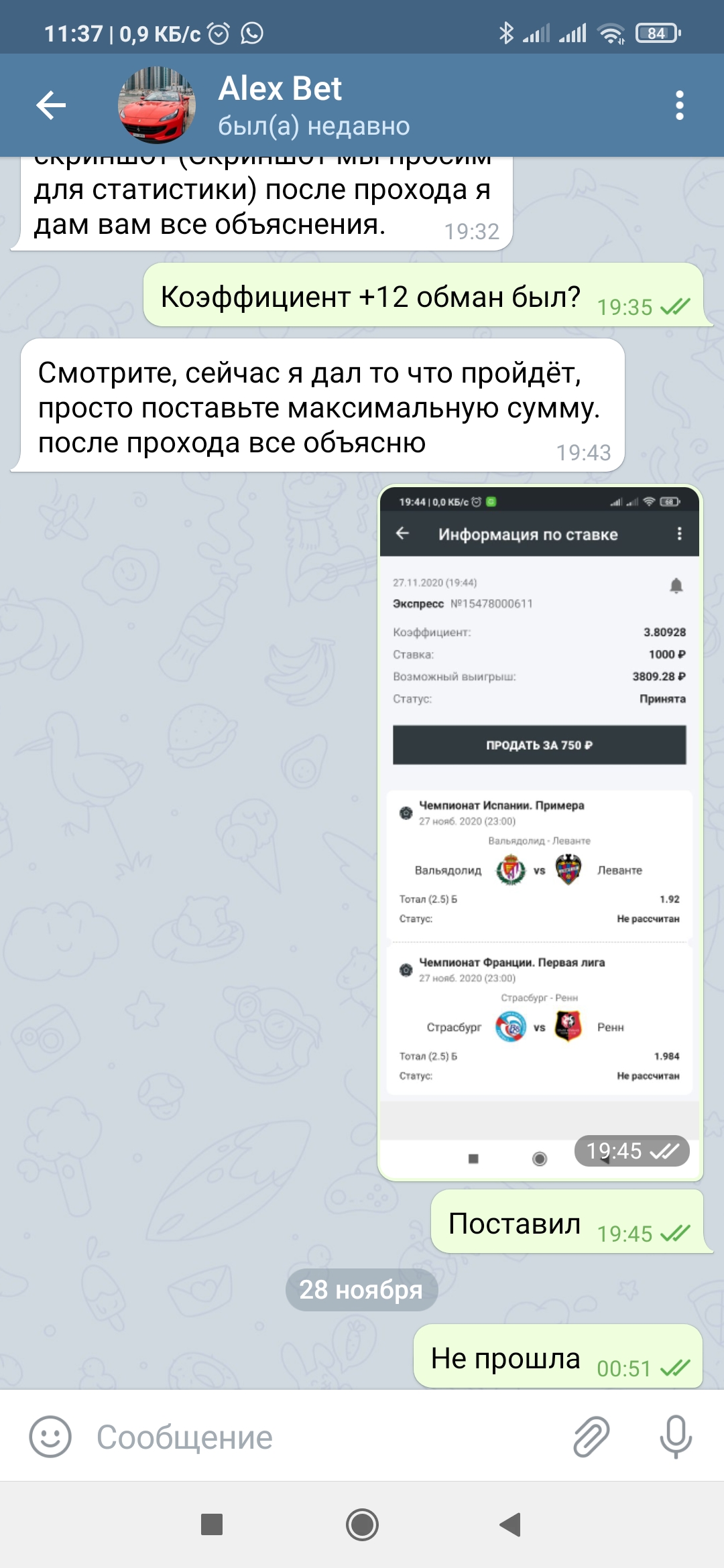Tap Android recent apps square button
This screenshot has width=724, height=1568.
(x=212, y=1524)
